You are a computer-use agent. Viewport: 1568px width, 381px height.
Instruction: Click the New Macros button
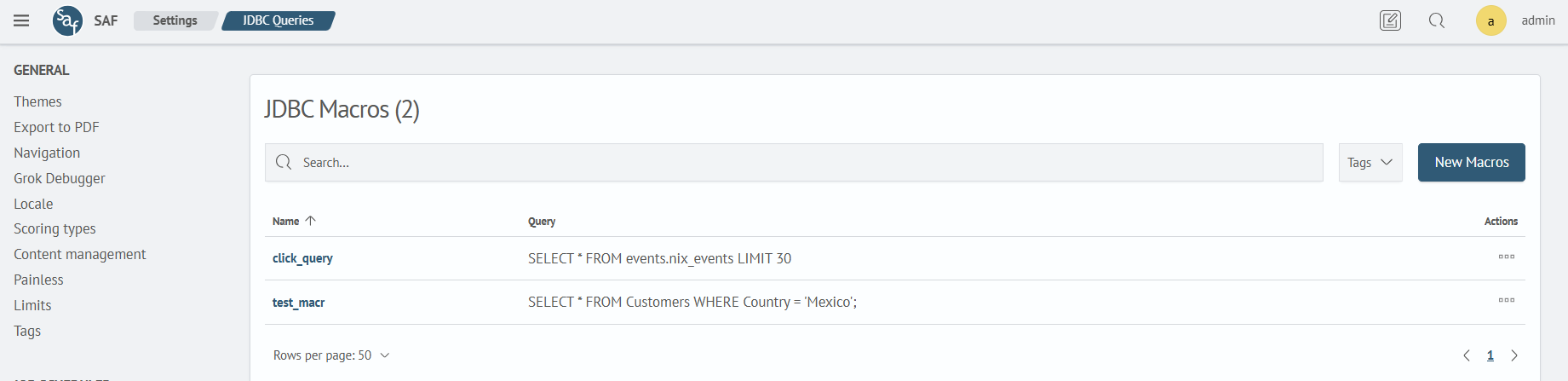coord(1471,162)
